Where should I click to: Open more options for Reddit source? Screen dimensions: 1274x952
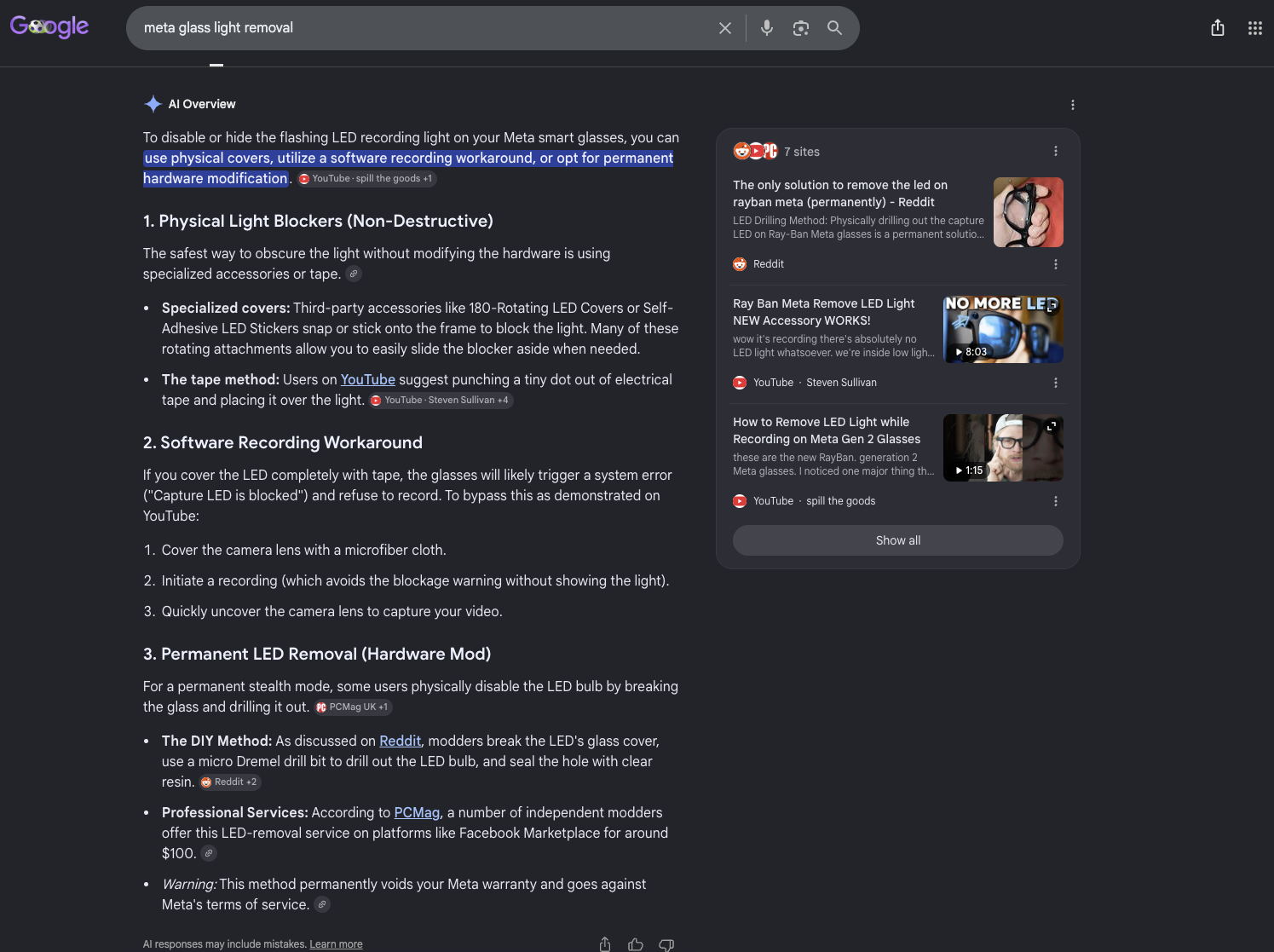[1056, 264]
